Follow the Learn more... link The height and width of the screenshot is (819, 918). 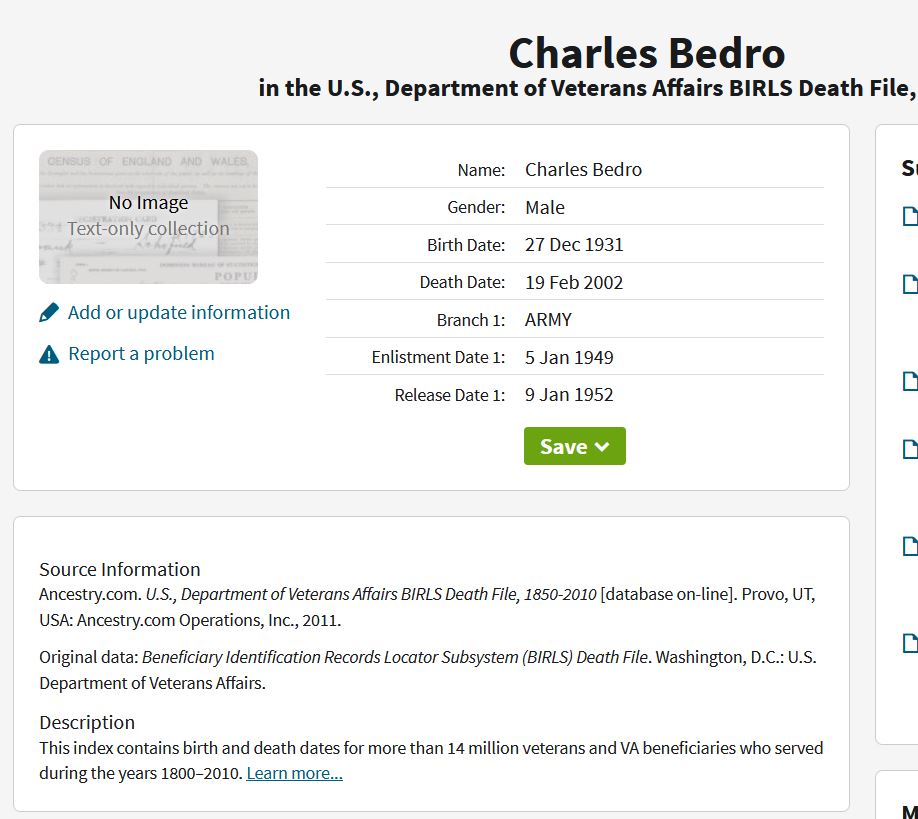click(x=294, y=773)
